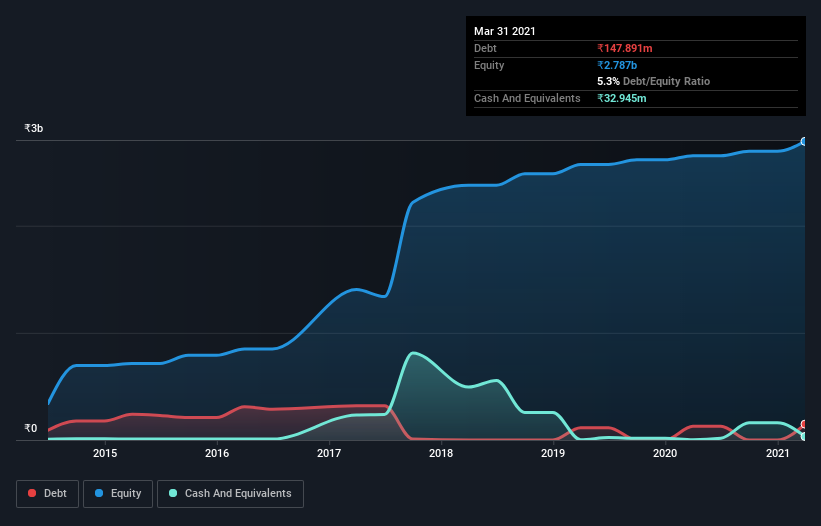Click the 2016 x-axis label

point(217,453)
